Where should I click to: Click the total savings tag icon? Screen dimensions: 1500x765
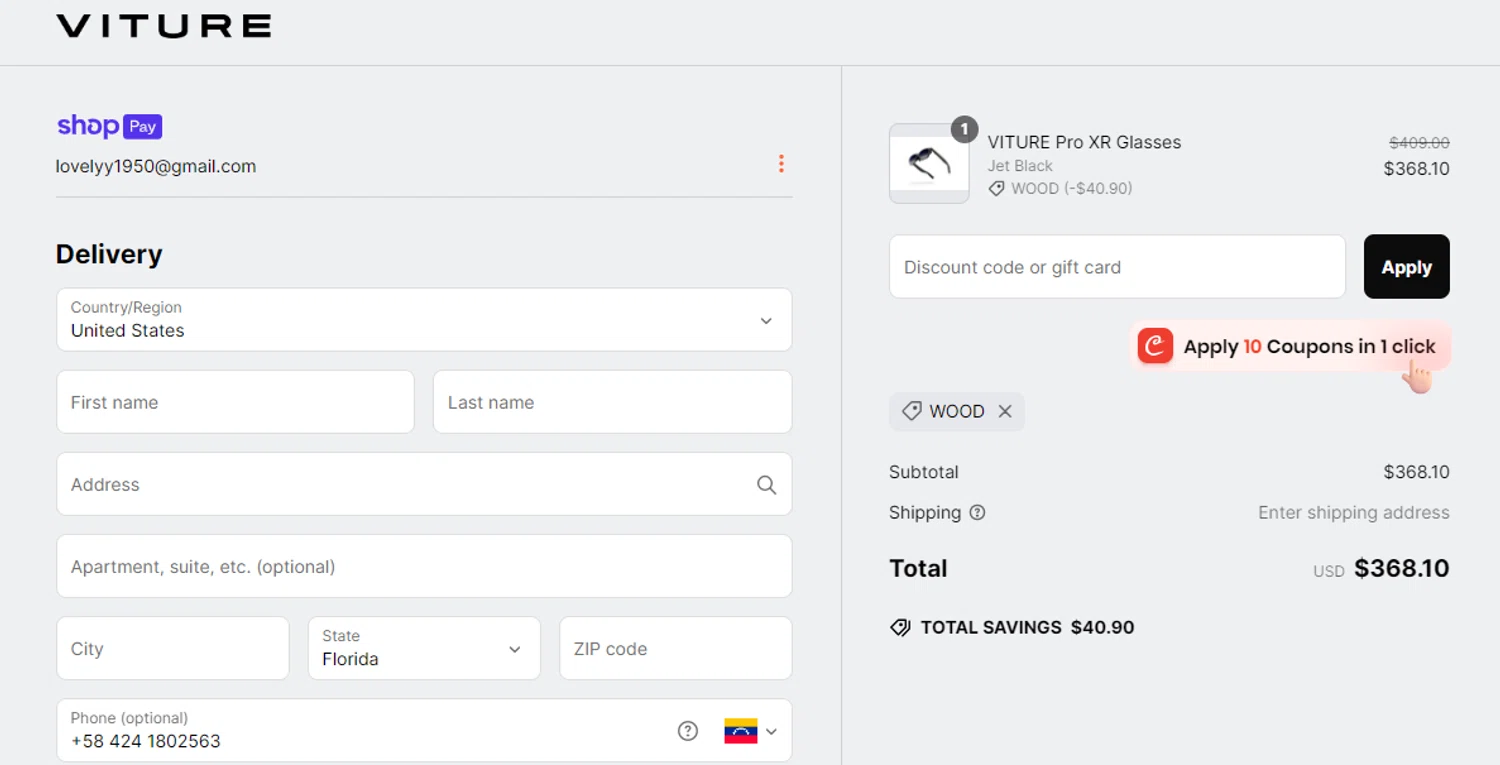click(900, 628)
